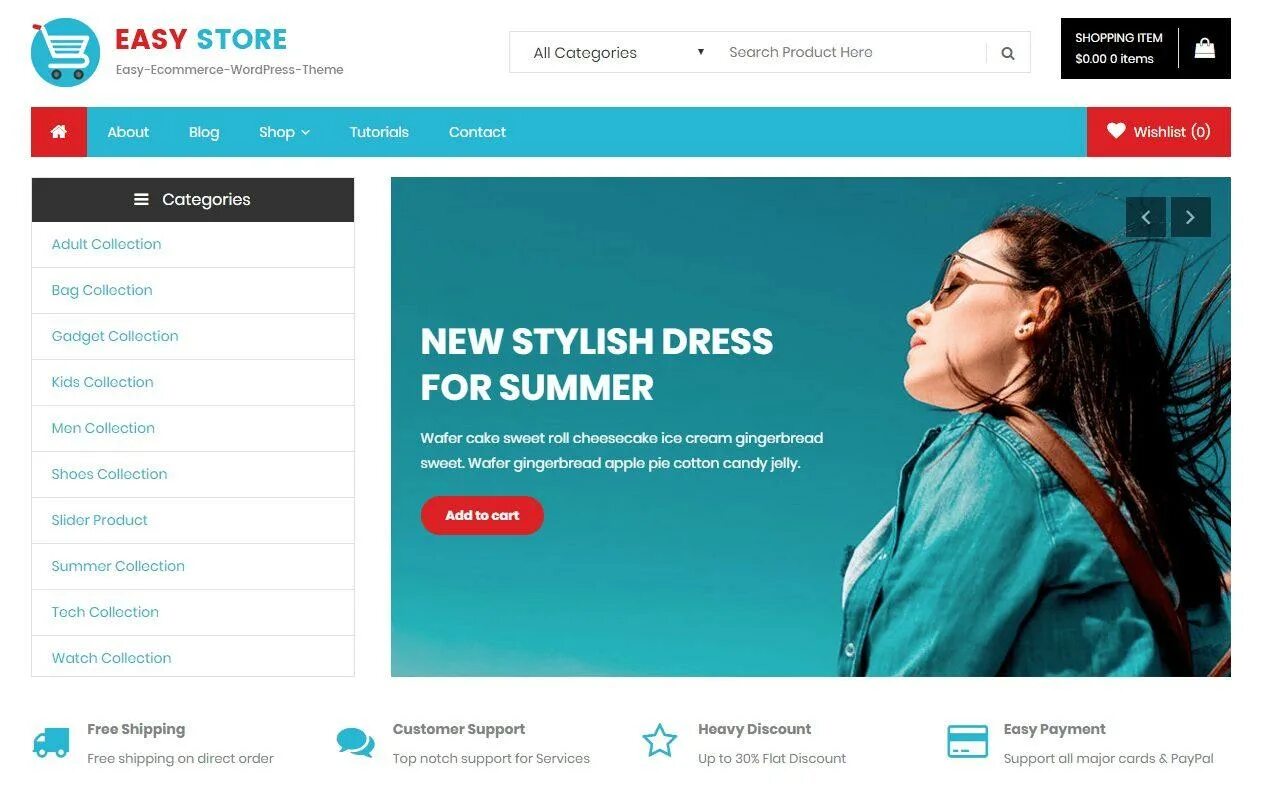This screenshot has width=1287, height=787.
Task: Open the shopping bag cart icon
Action: [x=1205, y=48]
